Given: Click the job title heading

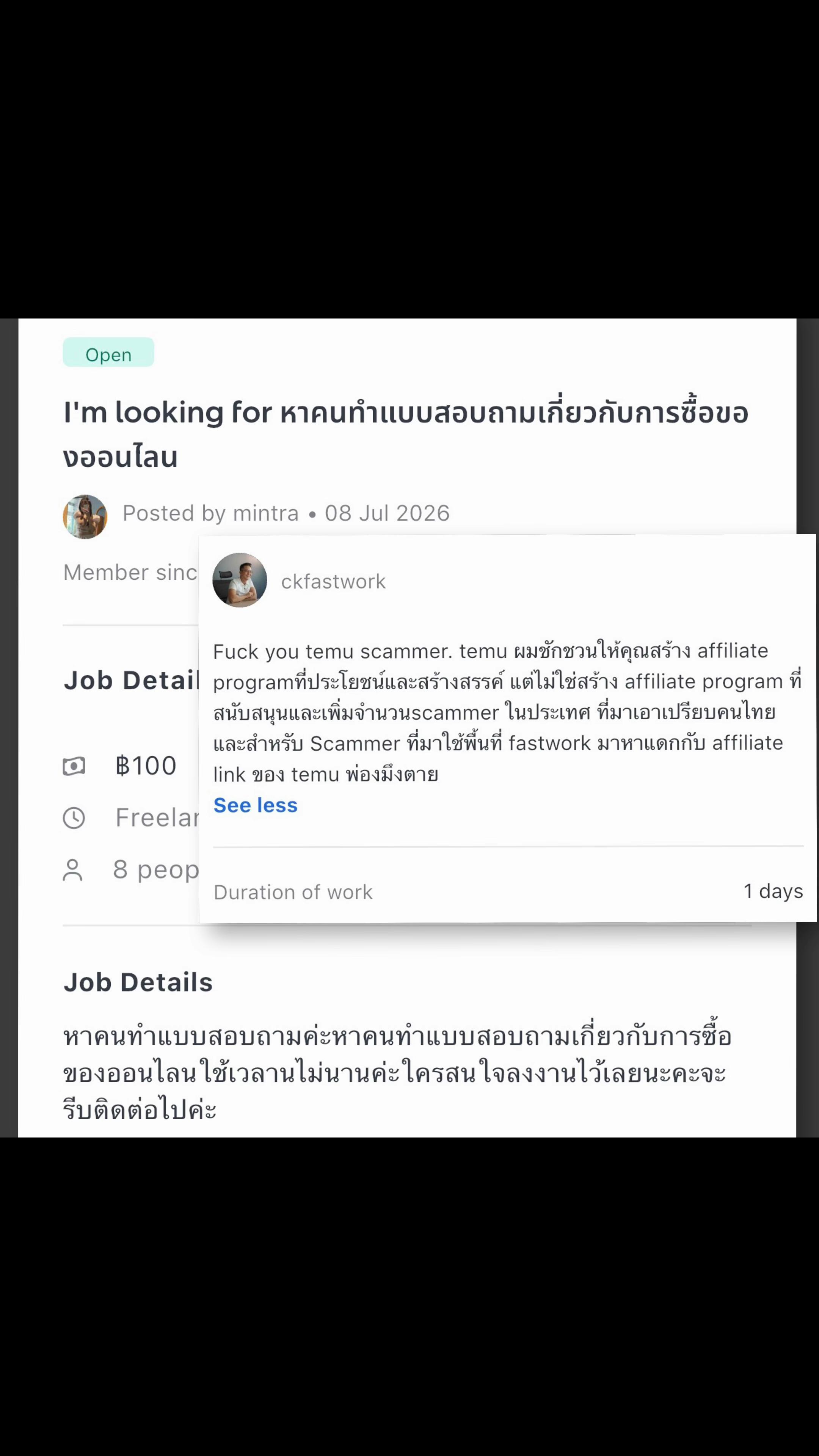Looking at the screenshot, I should pyautogui.click(x=405, y=434).
